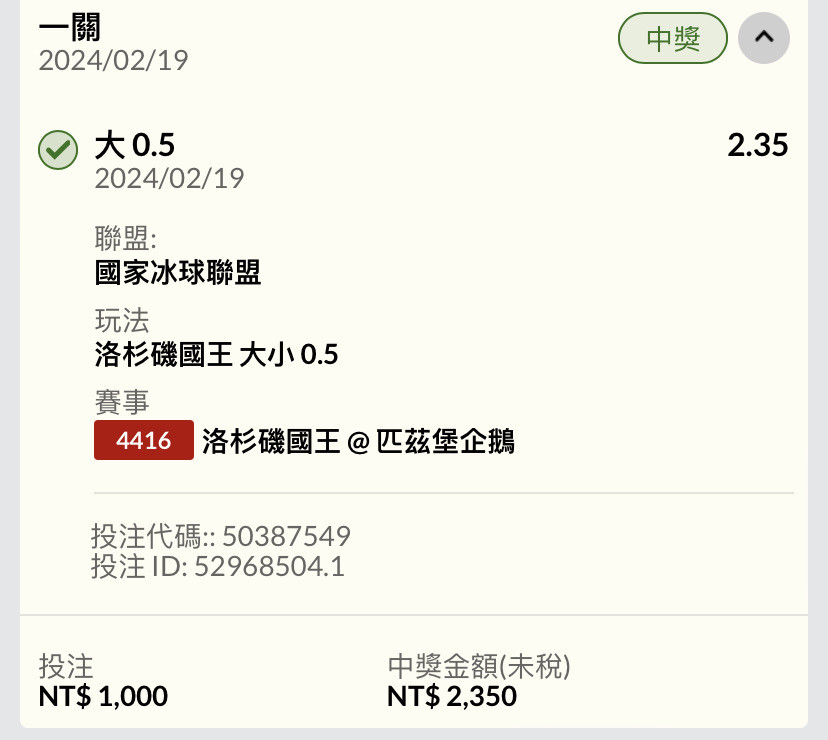Screen dimensions: 828x740
Task: Click the 2024/02/19 date under 大 0.5
Action: tap(170, 178)
